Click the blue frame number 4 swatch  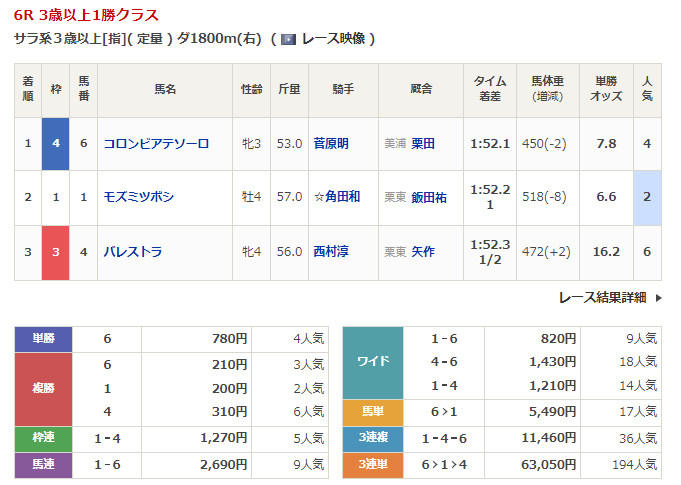55,143
